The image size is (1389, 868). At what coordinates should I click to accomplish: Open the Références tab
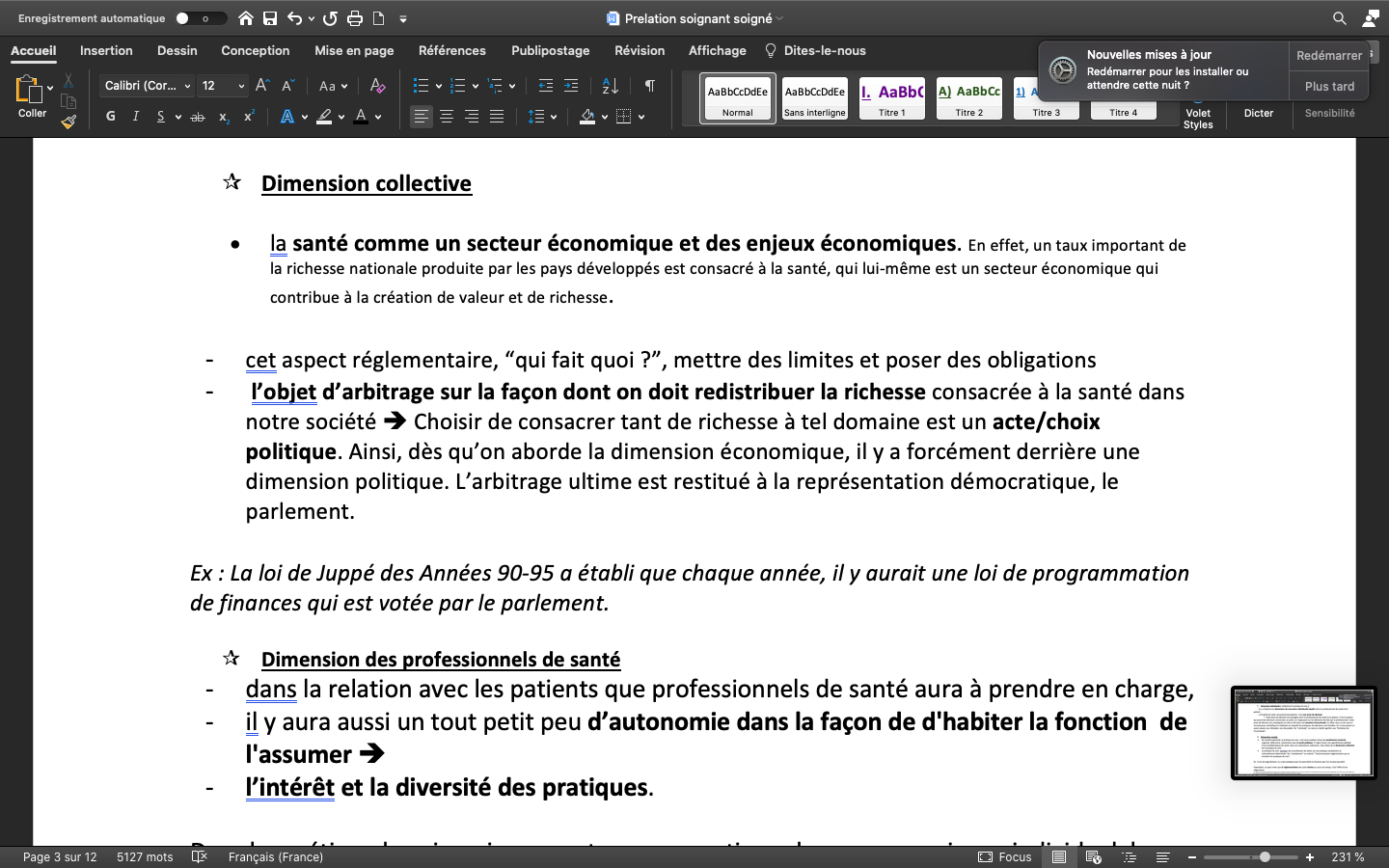(452, 50)
